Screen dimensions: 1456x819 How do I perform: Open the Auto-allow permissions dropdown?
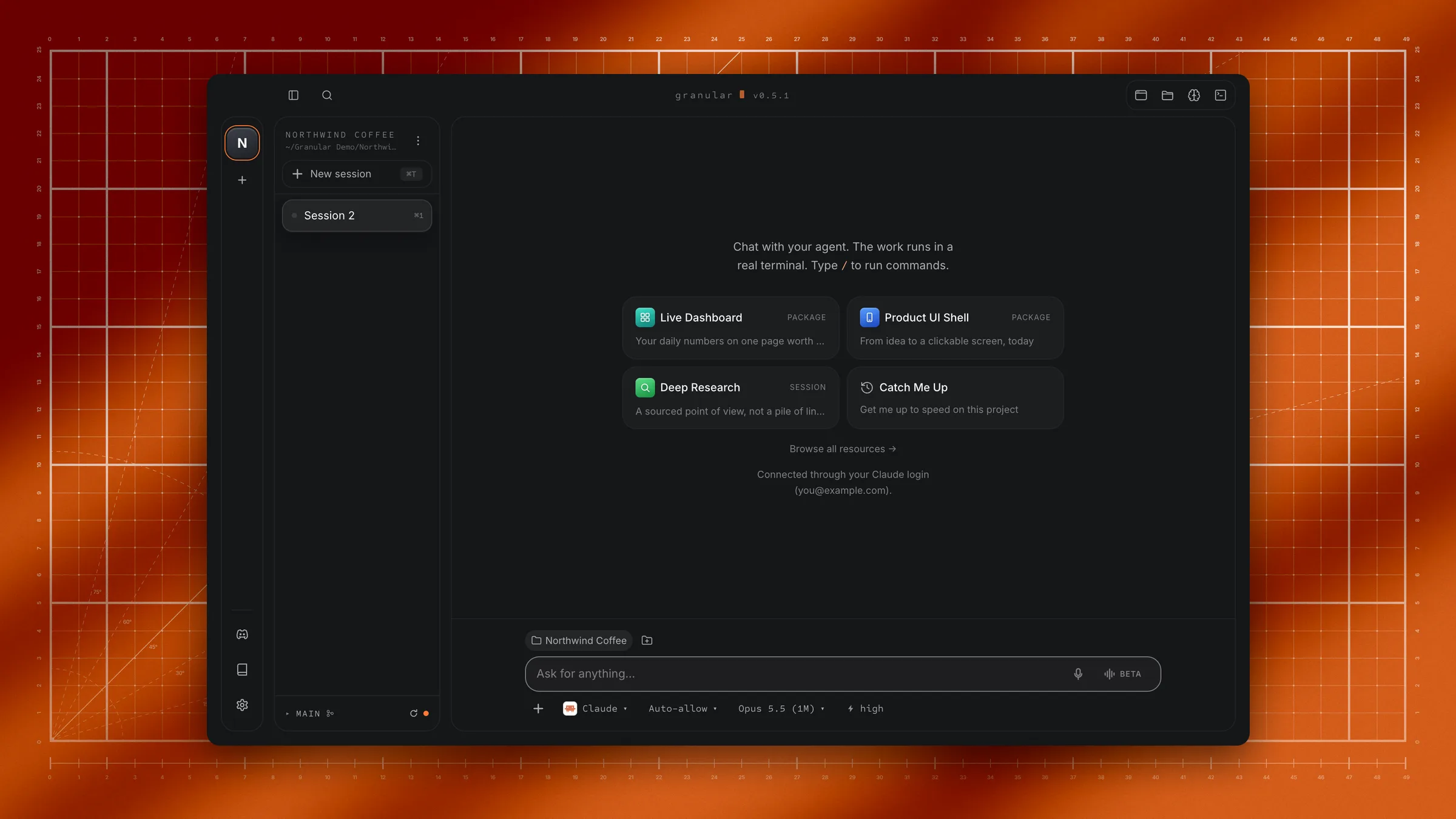tap(682, 709)
